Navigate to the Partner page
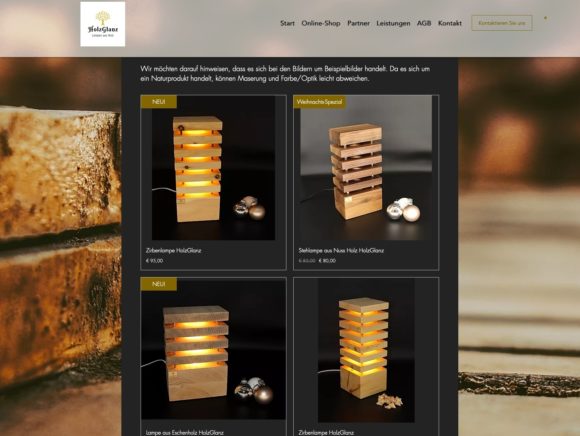580x436 pixels. [358, 23]
